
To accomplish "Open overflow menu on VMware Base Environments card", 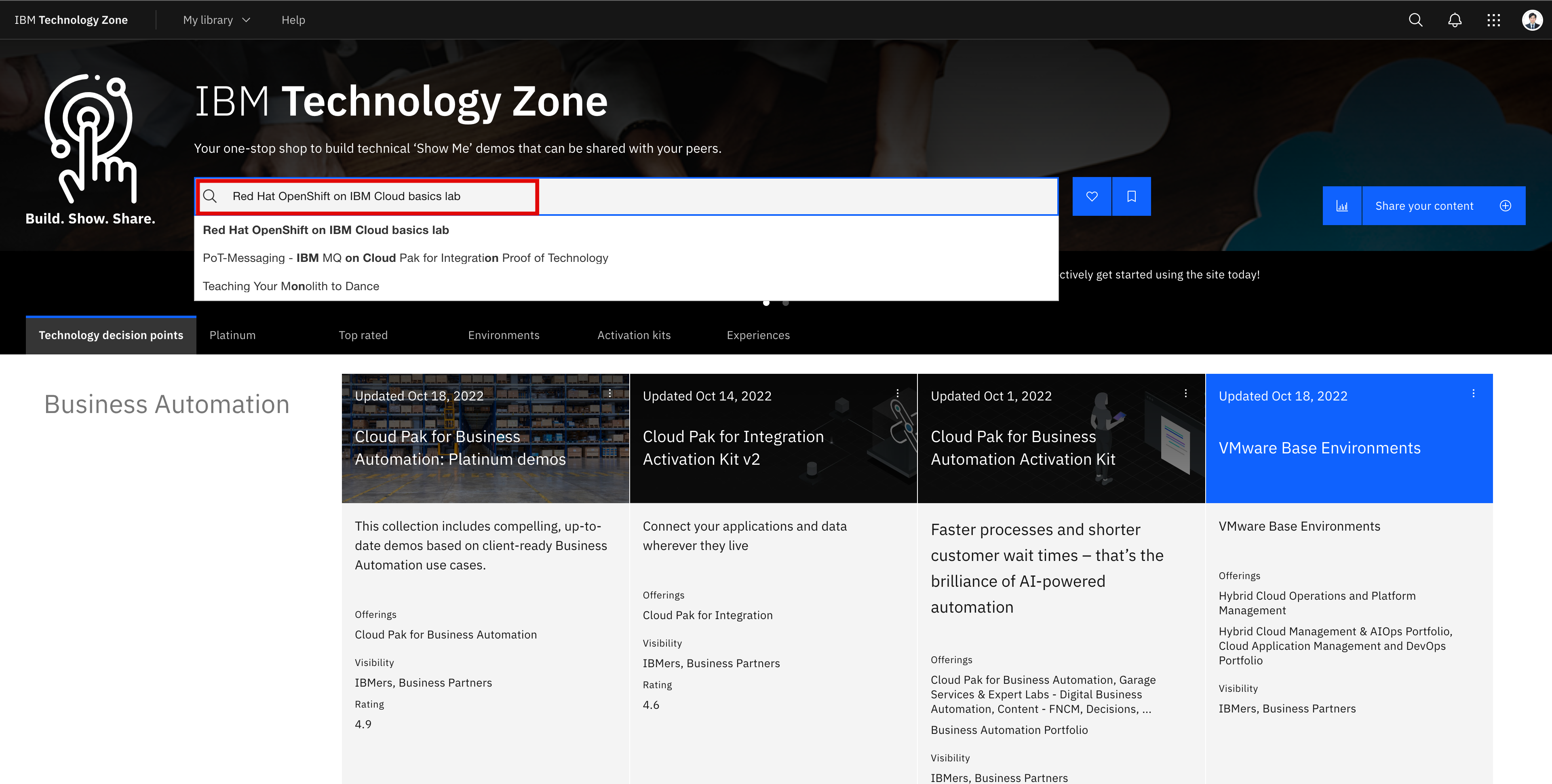I will click(1474, 393).
